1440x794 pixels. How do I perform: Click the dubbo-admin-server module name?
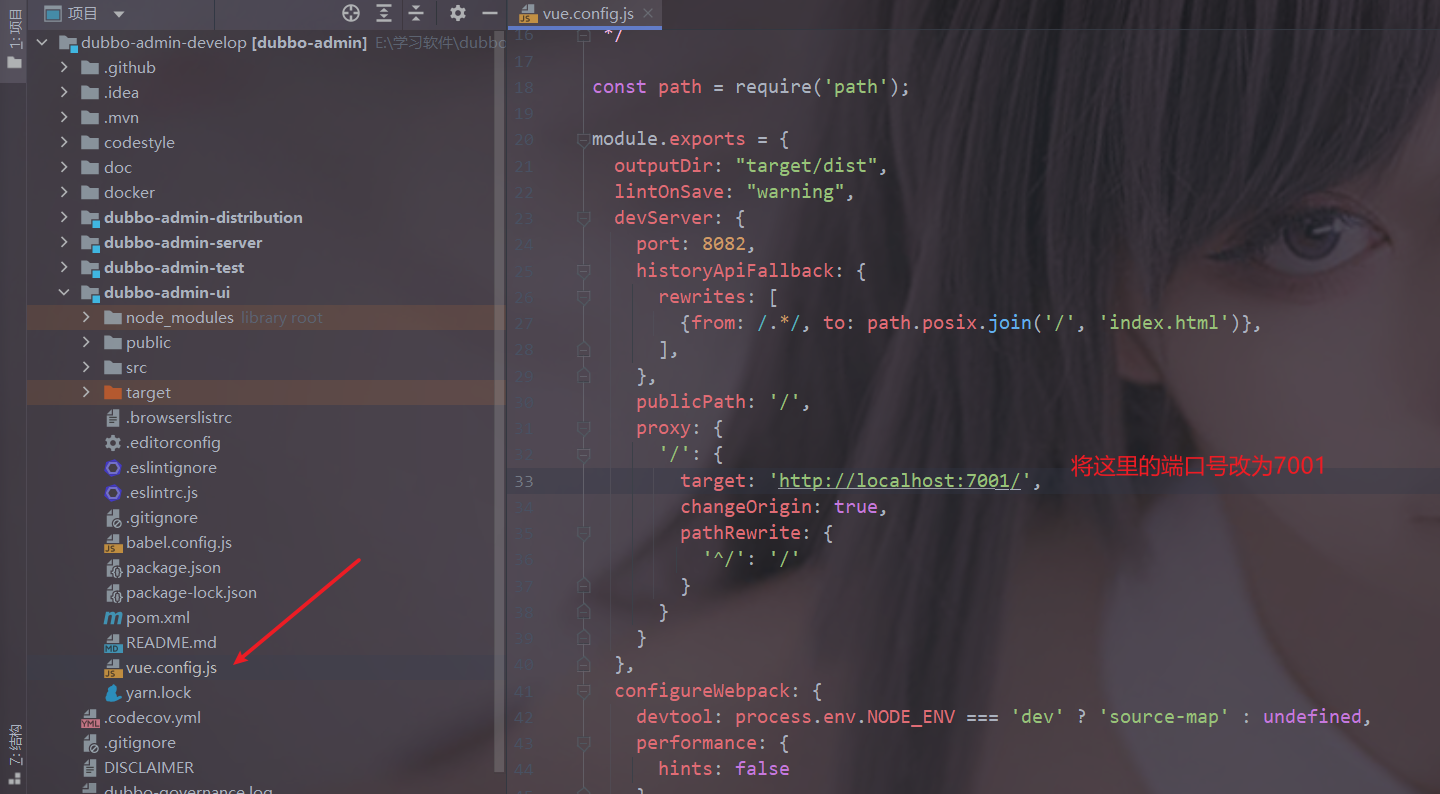[x=183, y=243]
